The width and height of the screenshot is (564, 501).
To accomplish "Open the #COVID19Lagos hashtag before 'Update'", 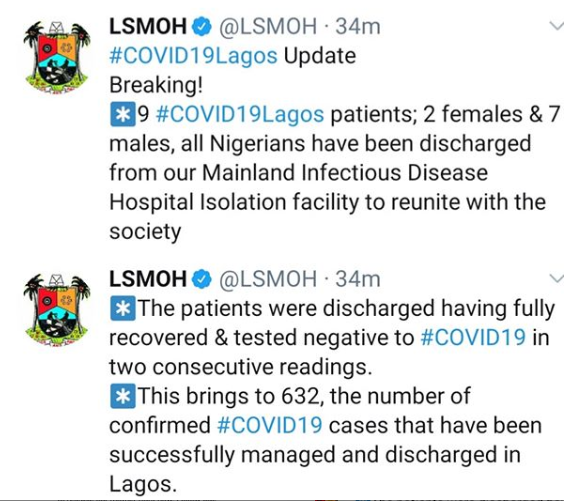I will click(193, 56).
